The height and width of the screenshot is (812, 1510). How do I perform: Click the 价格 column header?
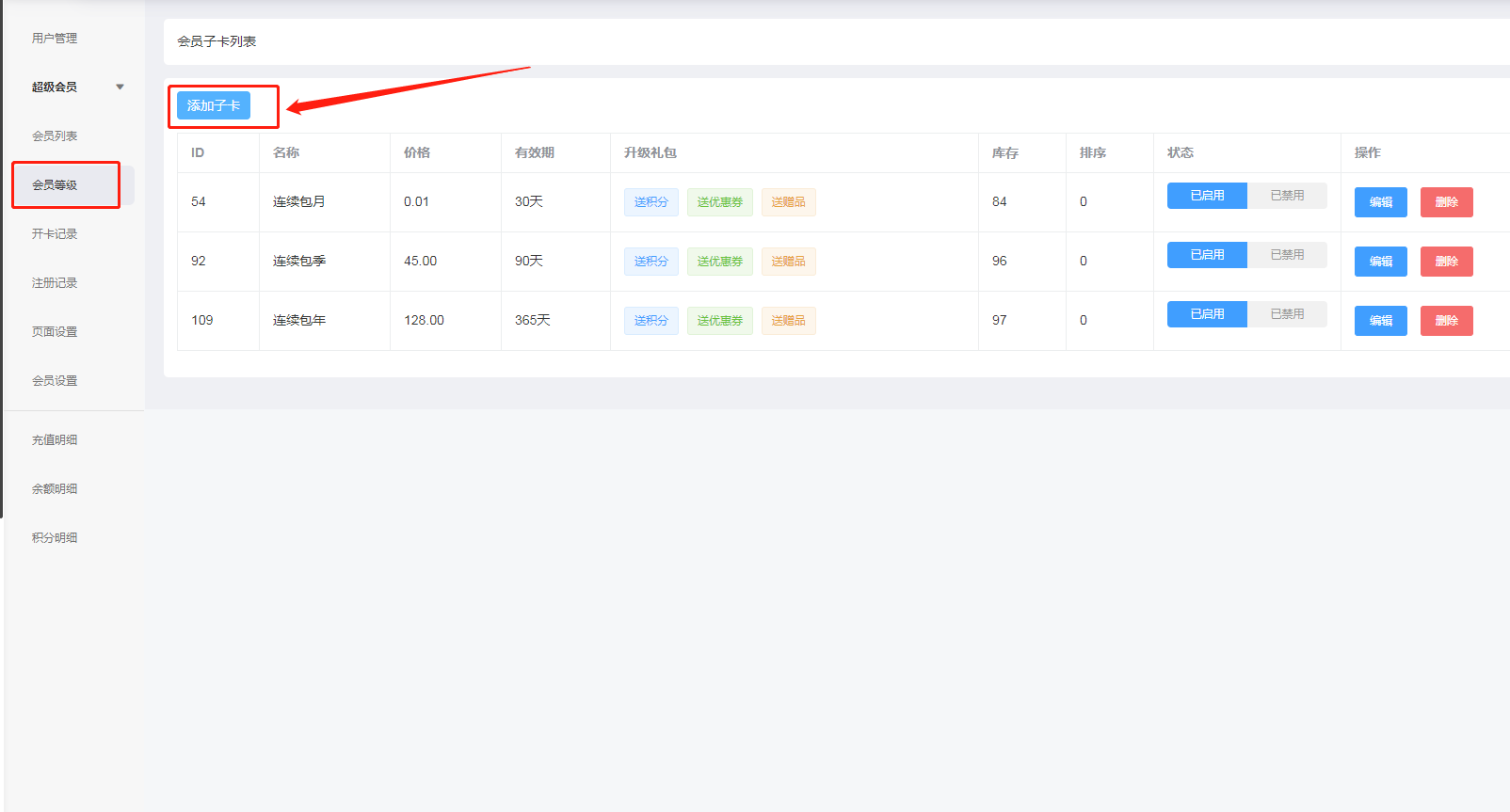[417, 152]
